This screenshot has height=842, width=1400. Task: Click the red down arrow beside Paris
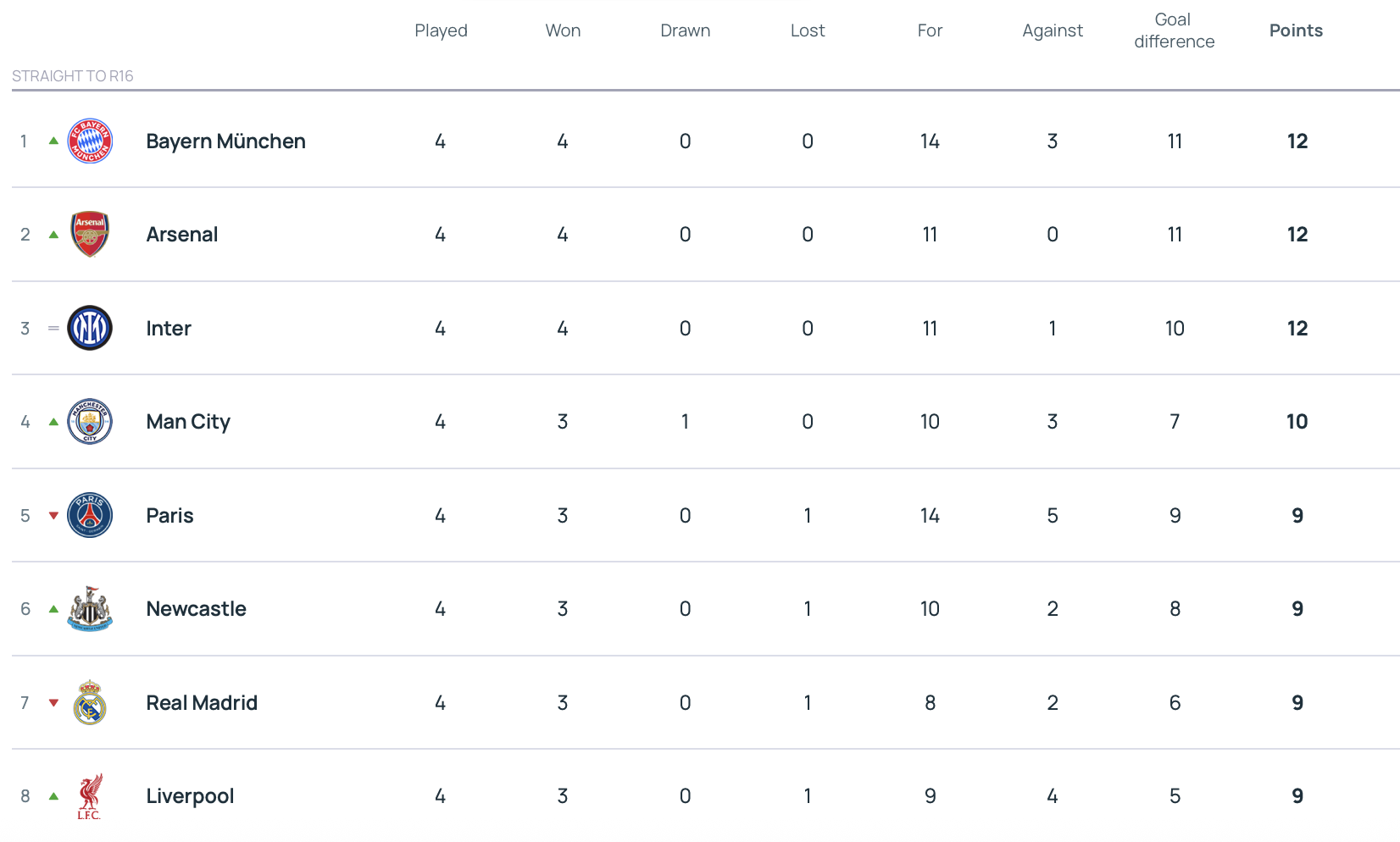[53, 515]
